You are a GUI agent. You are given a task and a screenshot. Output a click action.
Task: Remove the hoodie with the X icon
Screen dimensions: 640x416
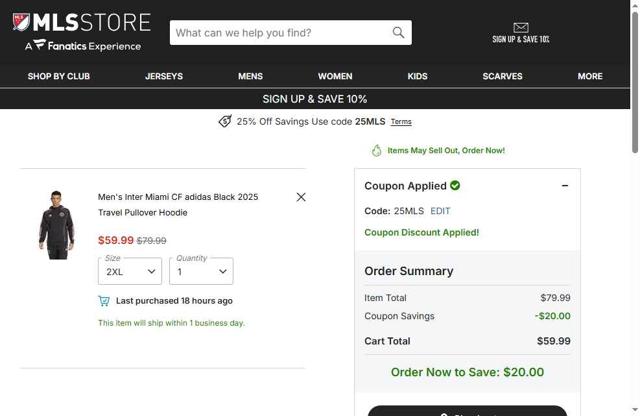(301, 197)
